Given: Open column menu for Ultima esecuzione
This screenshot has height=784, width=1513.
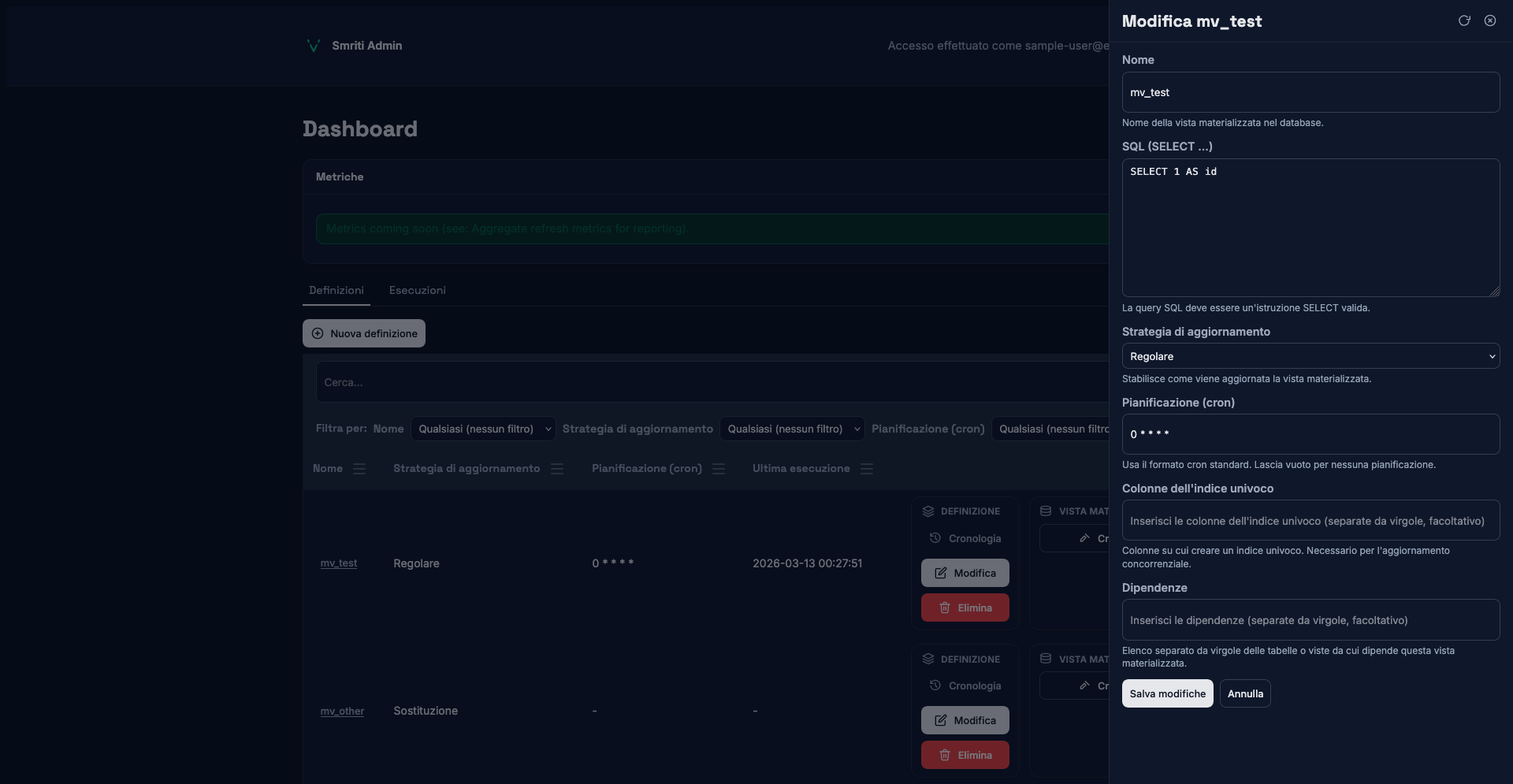Looking at the screenshot, I should pyautogui.click(x=867, y=469).
